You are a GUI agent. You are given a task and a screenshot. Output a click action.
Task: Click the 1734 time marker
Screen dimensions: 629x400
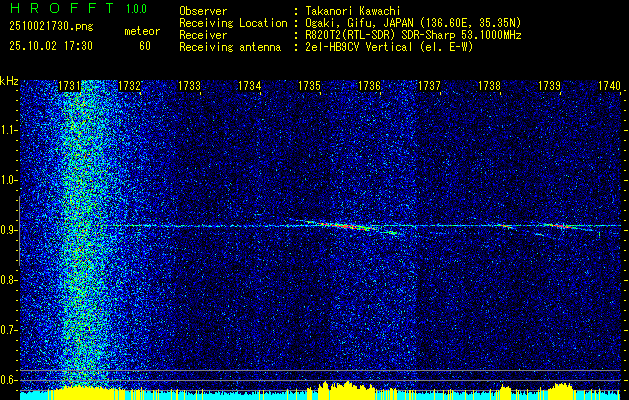tap(250, 86)
